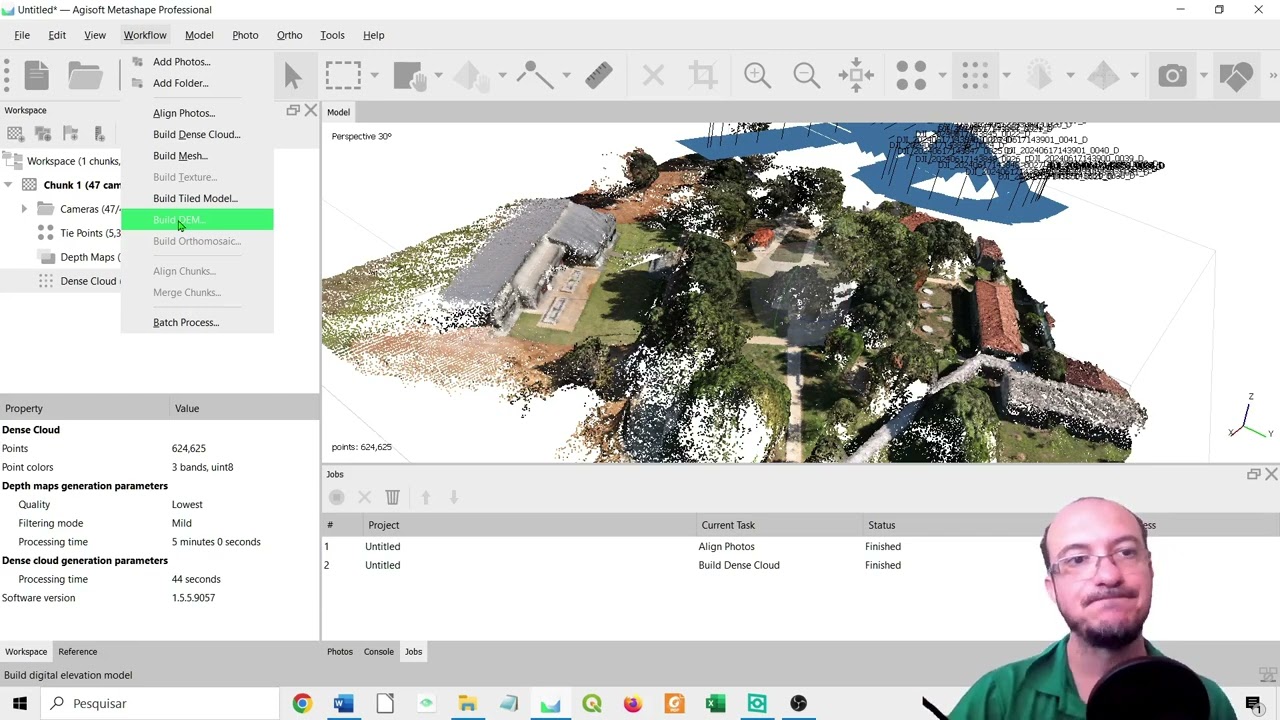Screen dimensions: 1280x720
Task: Open the Reference tab
Action: coord(77,652)
